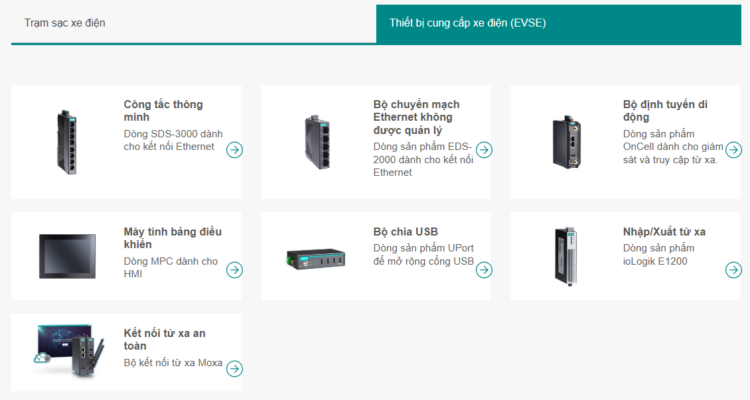Open the Bộ chia USB heading

(406, 232)
